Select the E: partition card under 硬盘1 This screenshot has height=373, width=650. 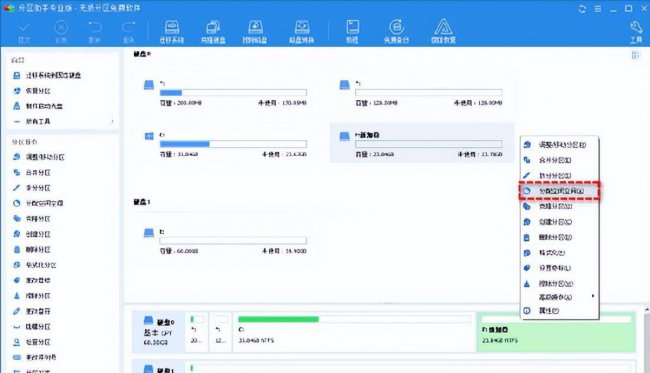226,240
